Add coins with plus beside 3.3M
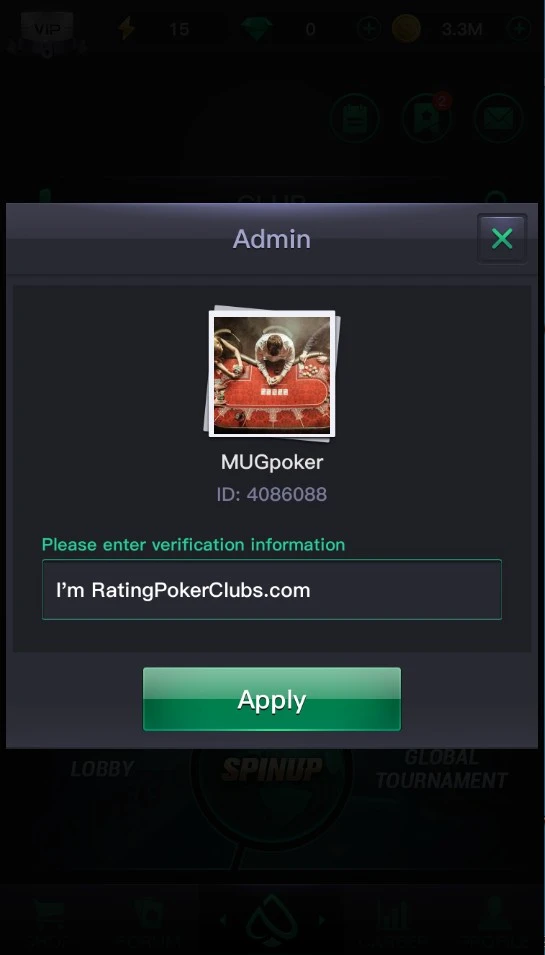 (x=519, y=29)
